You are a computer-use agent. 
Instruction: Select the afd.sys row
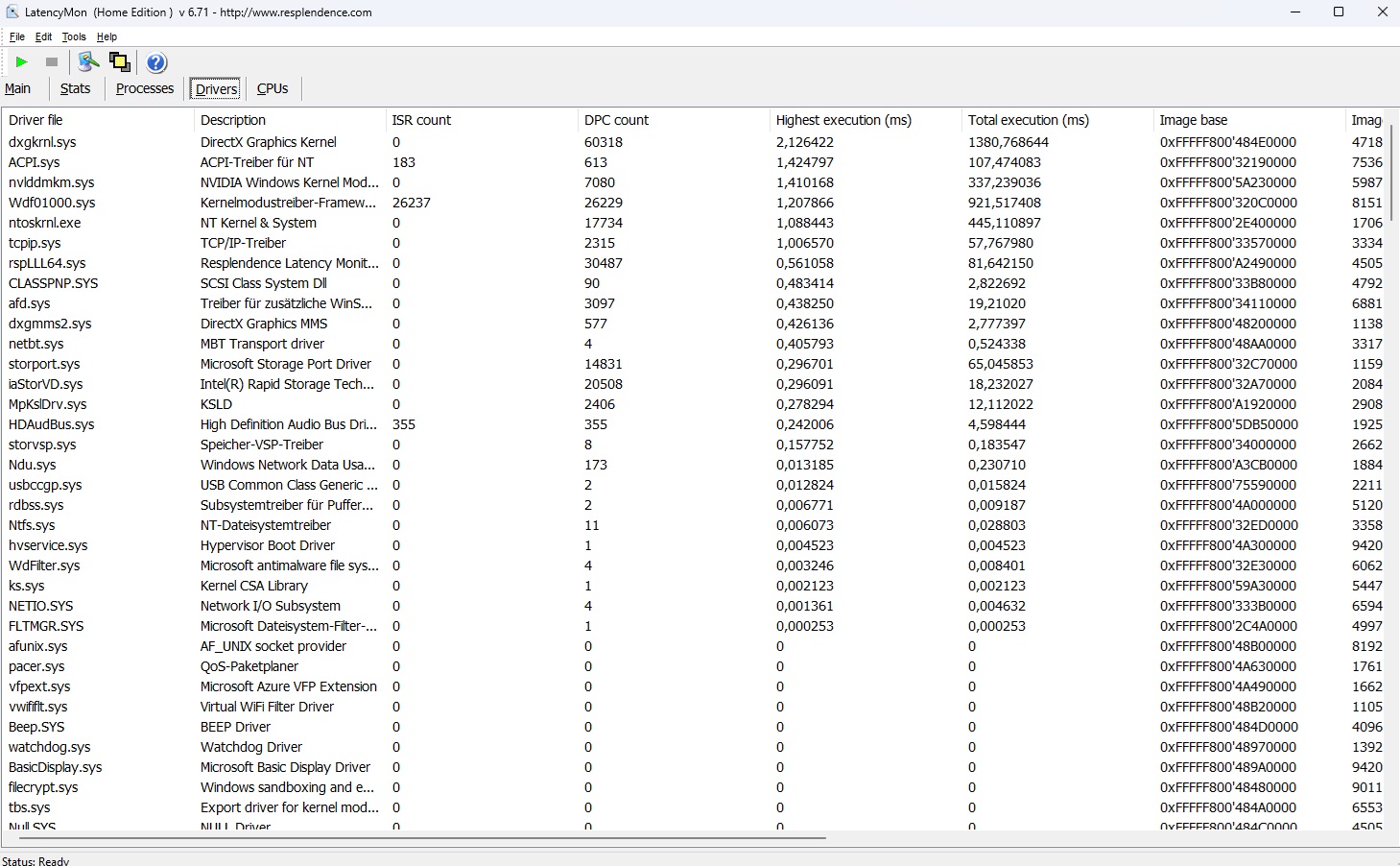point(695,303)
